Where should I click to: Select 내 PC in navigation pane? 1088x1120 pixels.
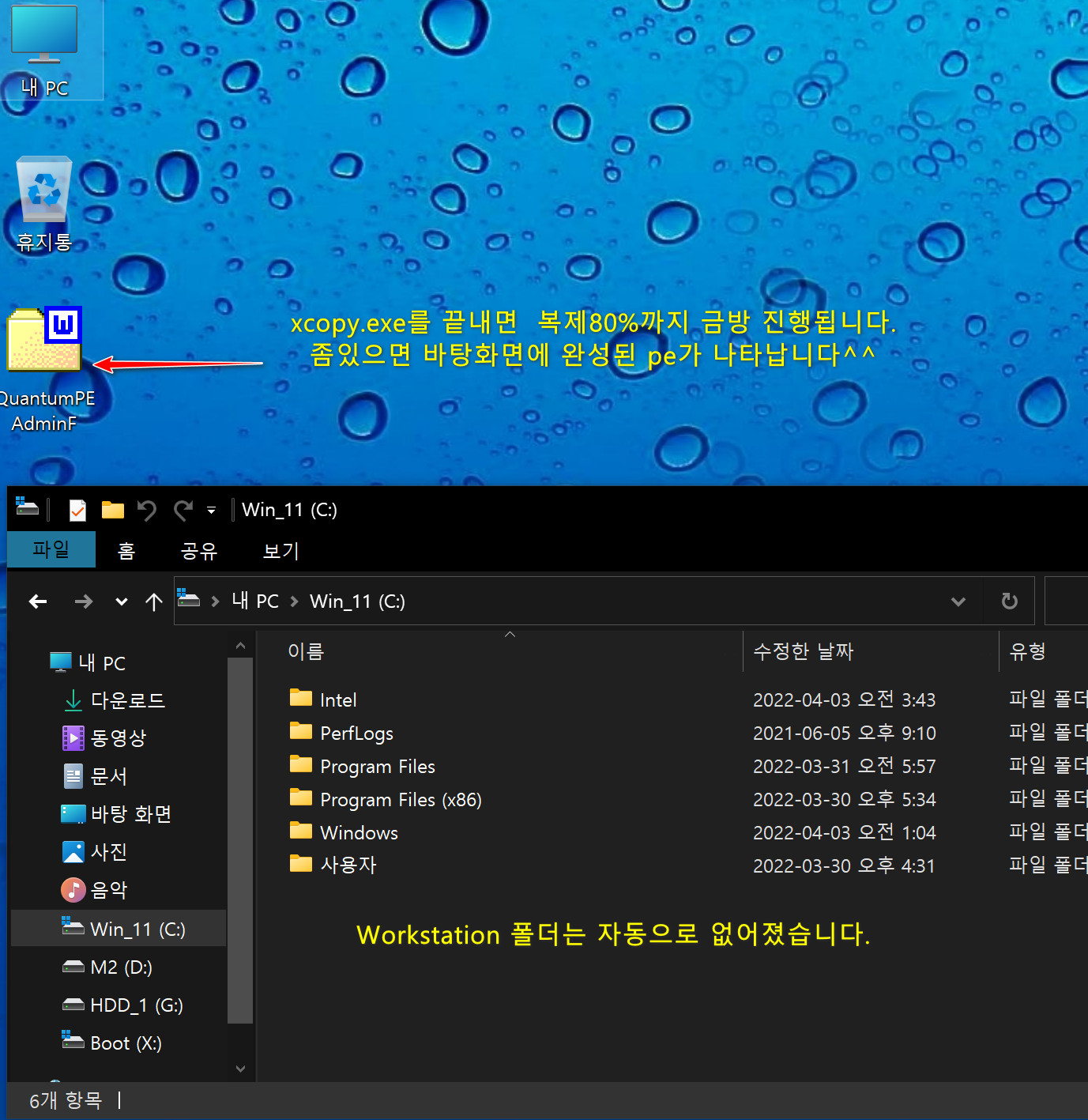88,663
